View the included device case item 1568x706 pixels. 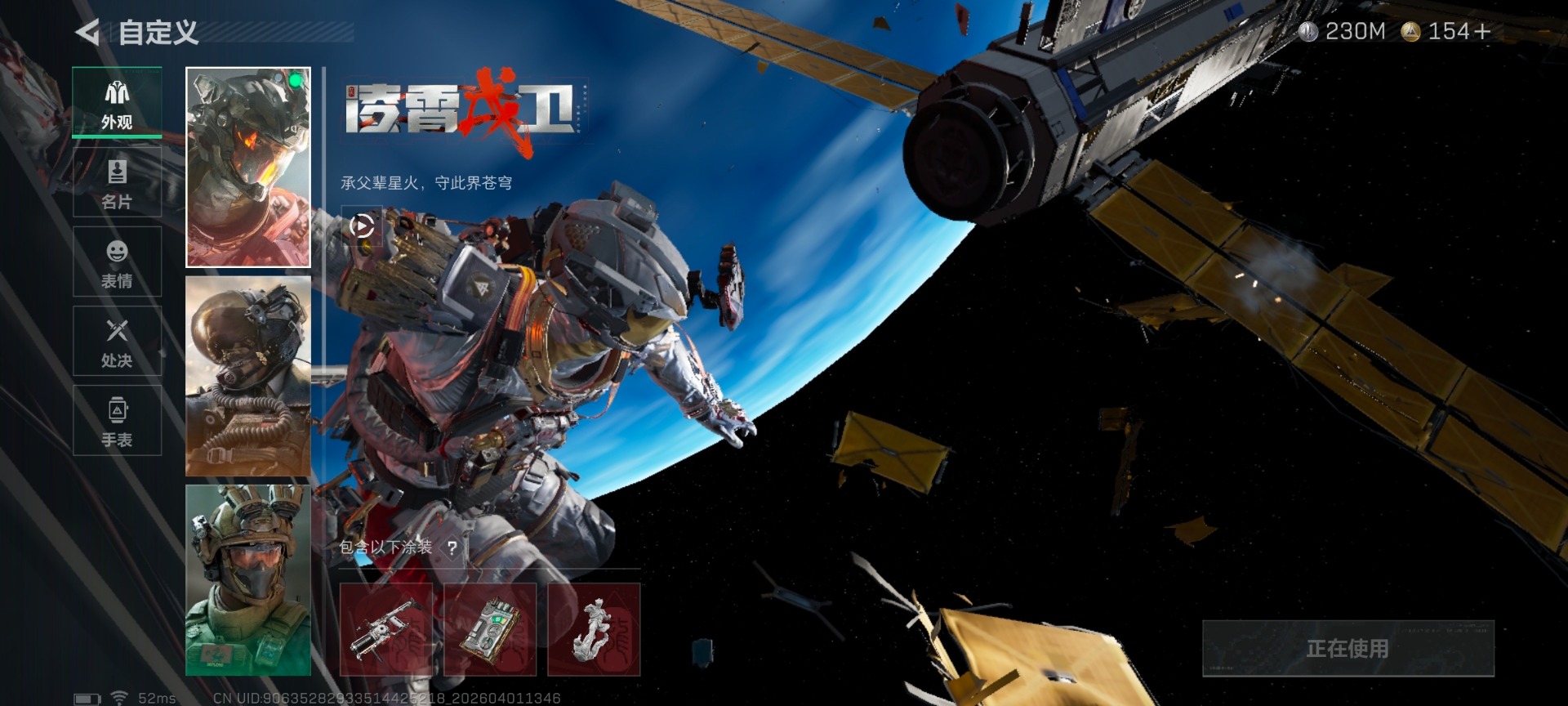click(x=490, y=629)
